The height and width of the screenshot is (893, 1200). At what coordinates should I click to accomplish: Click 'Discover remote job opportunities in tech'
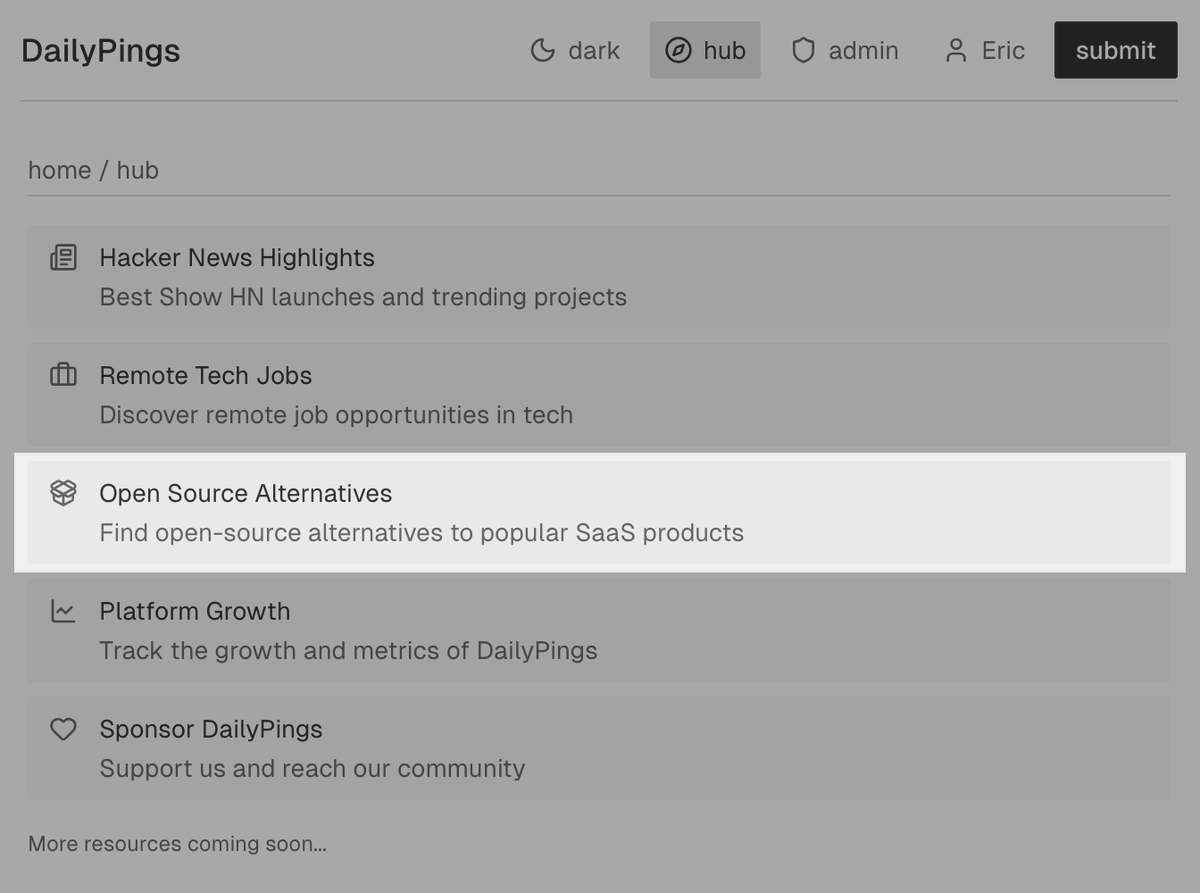[336, 415]
